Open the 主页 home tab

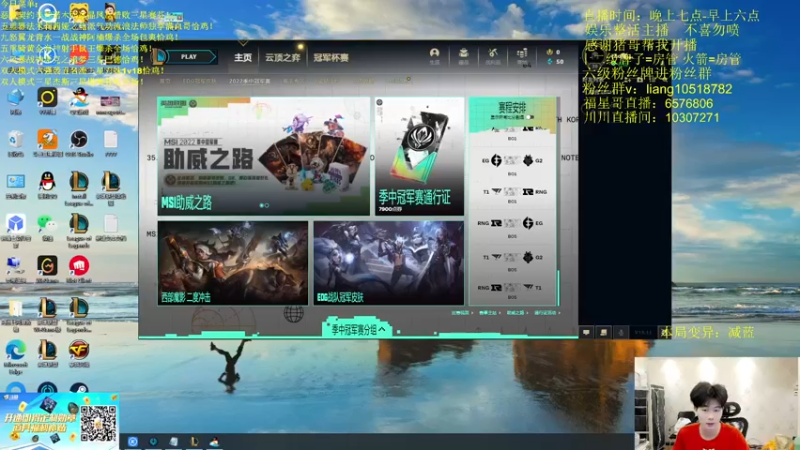243,58
